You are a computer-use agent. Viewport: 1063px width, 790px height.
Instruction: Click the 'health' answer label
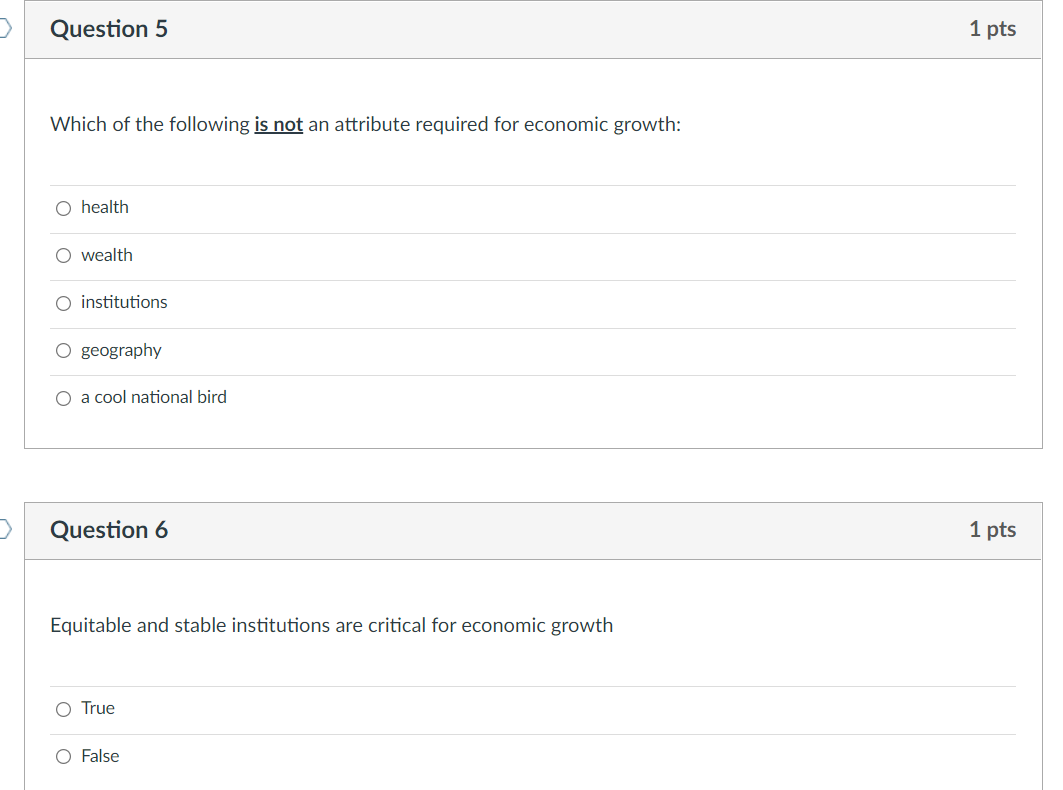(x=104, y=207)
